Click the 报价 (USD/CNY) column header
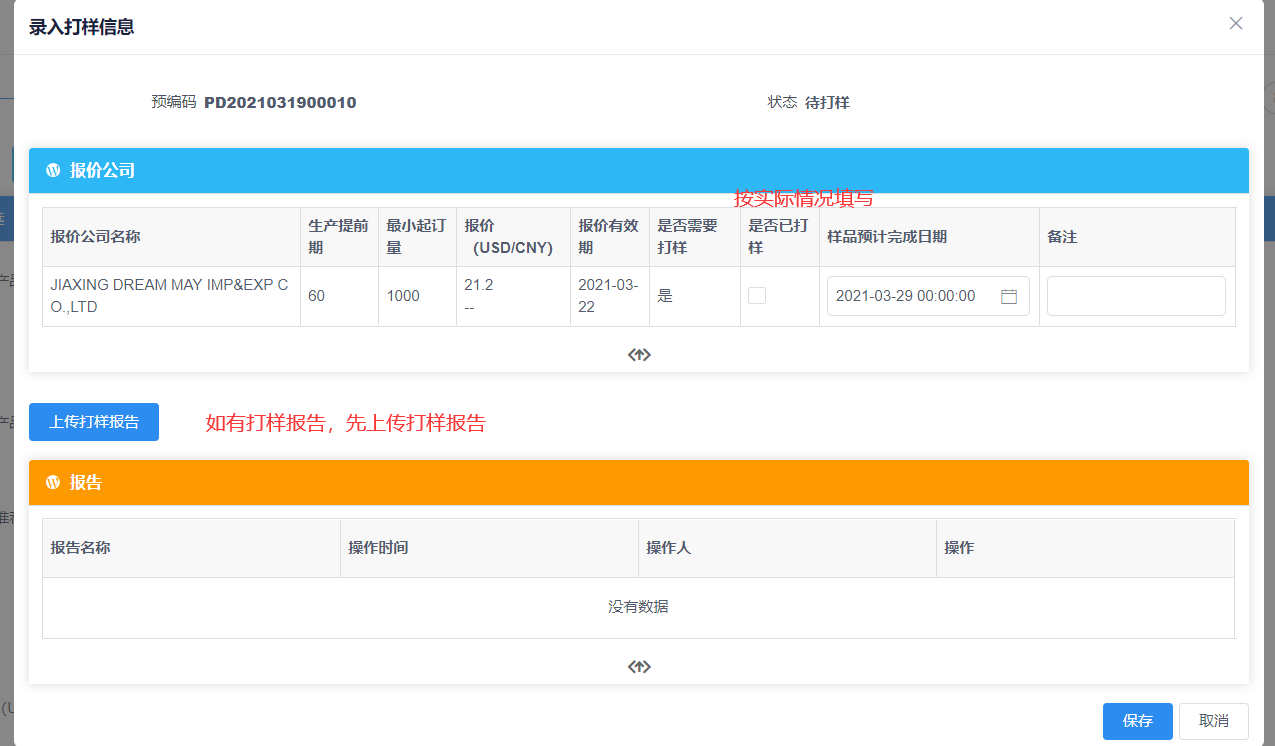This screenshot has width=1275, height=746. 513,237
